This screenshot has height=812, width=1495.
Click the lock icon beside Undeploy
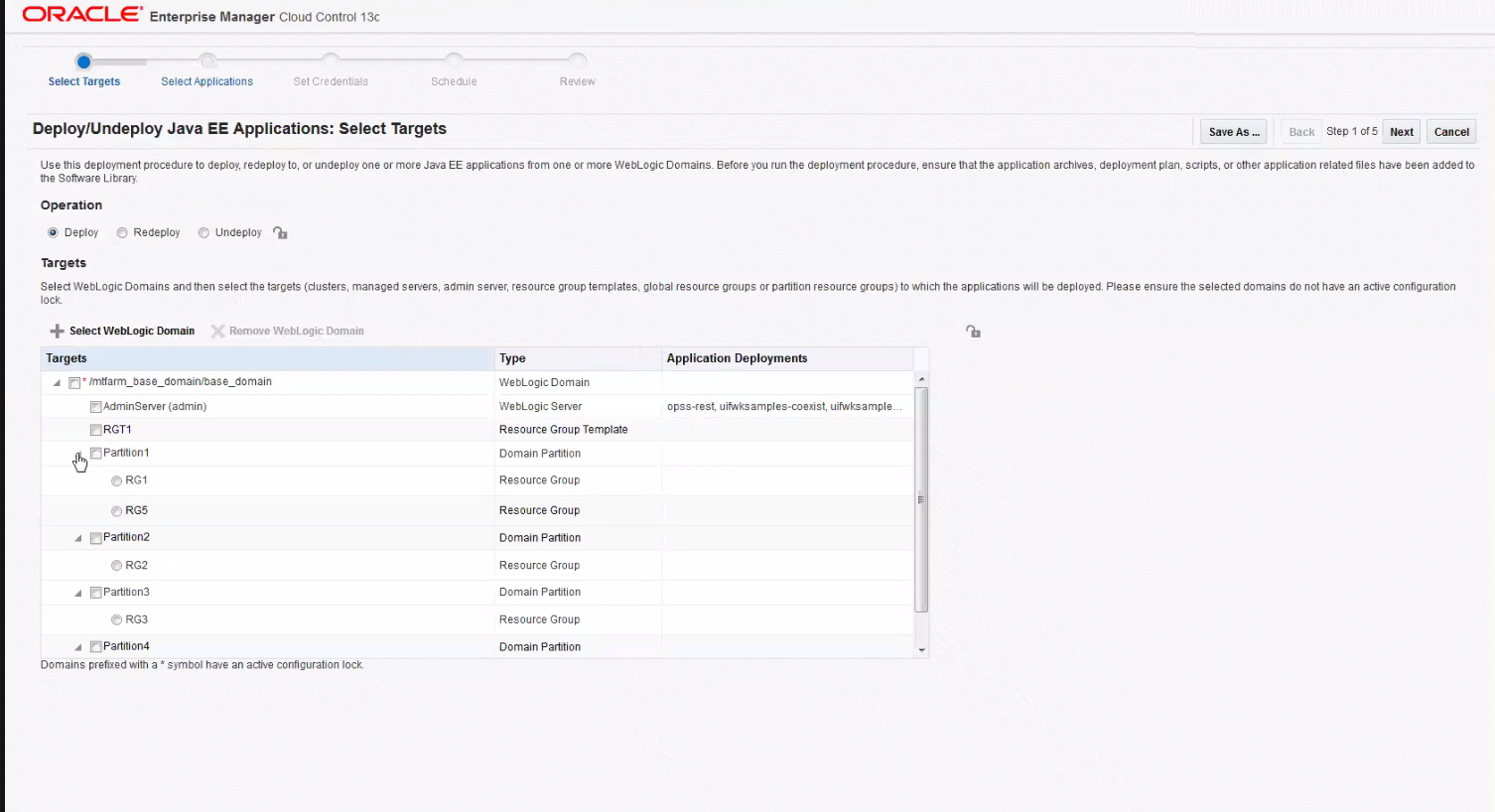tap(280, 233)
